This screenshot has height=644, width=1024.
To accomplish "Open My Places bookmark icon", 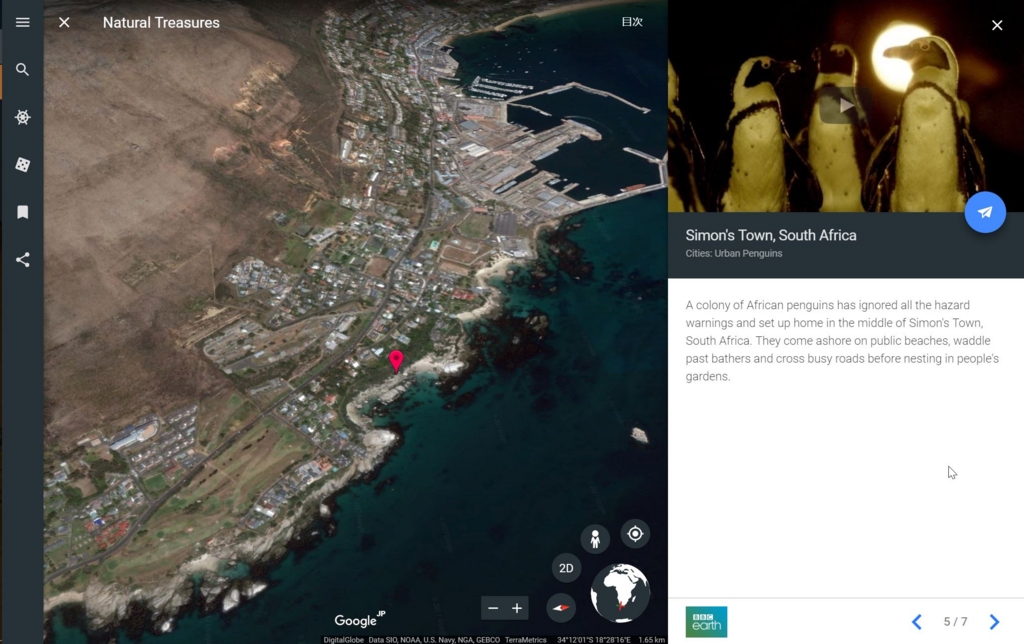I will tap(22, 212).
